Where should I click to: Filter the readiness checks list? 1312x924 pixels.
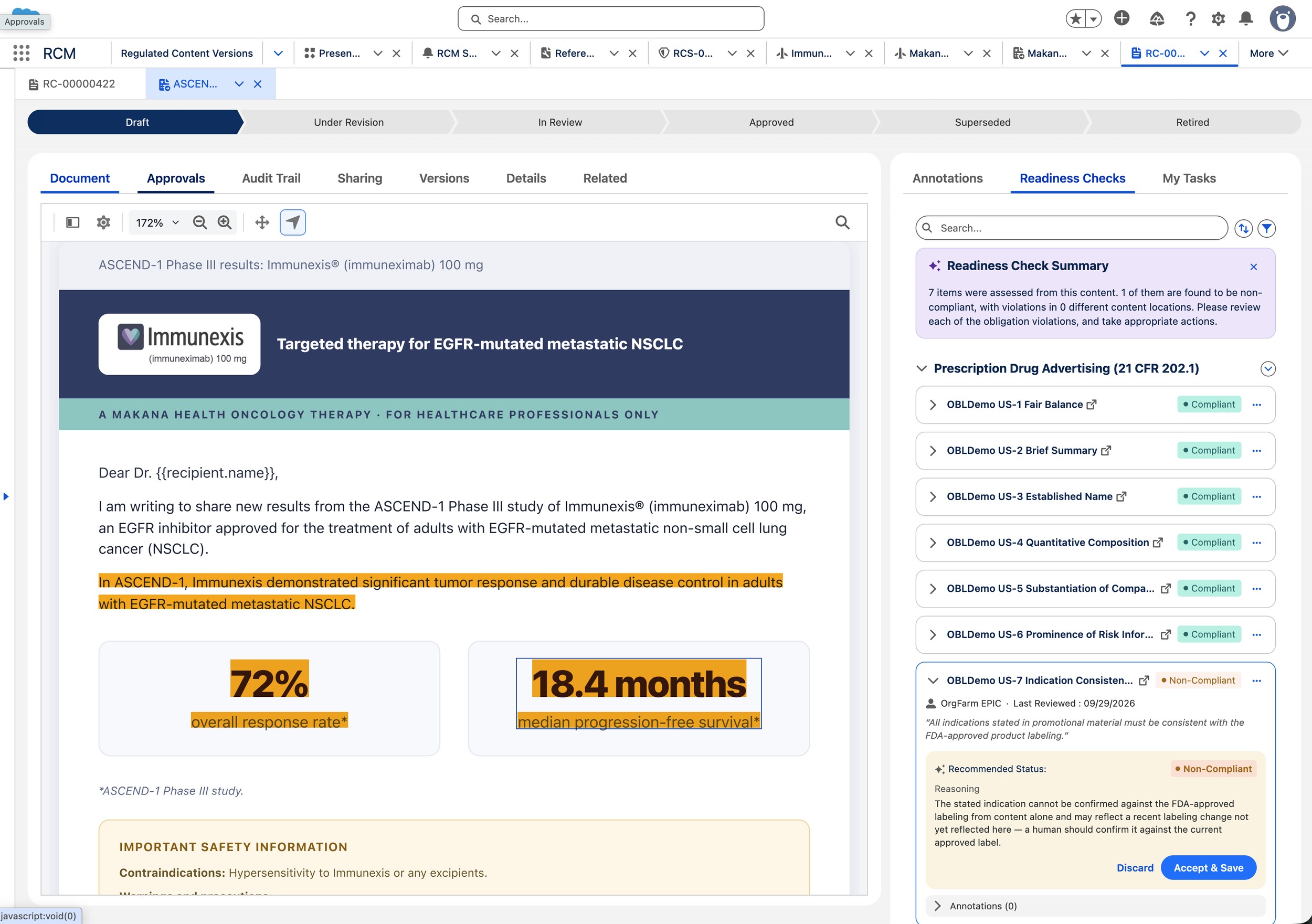coord(1267,229)
